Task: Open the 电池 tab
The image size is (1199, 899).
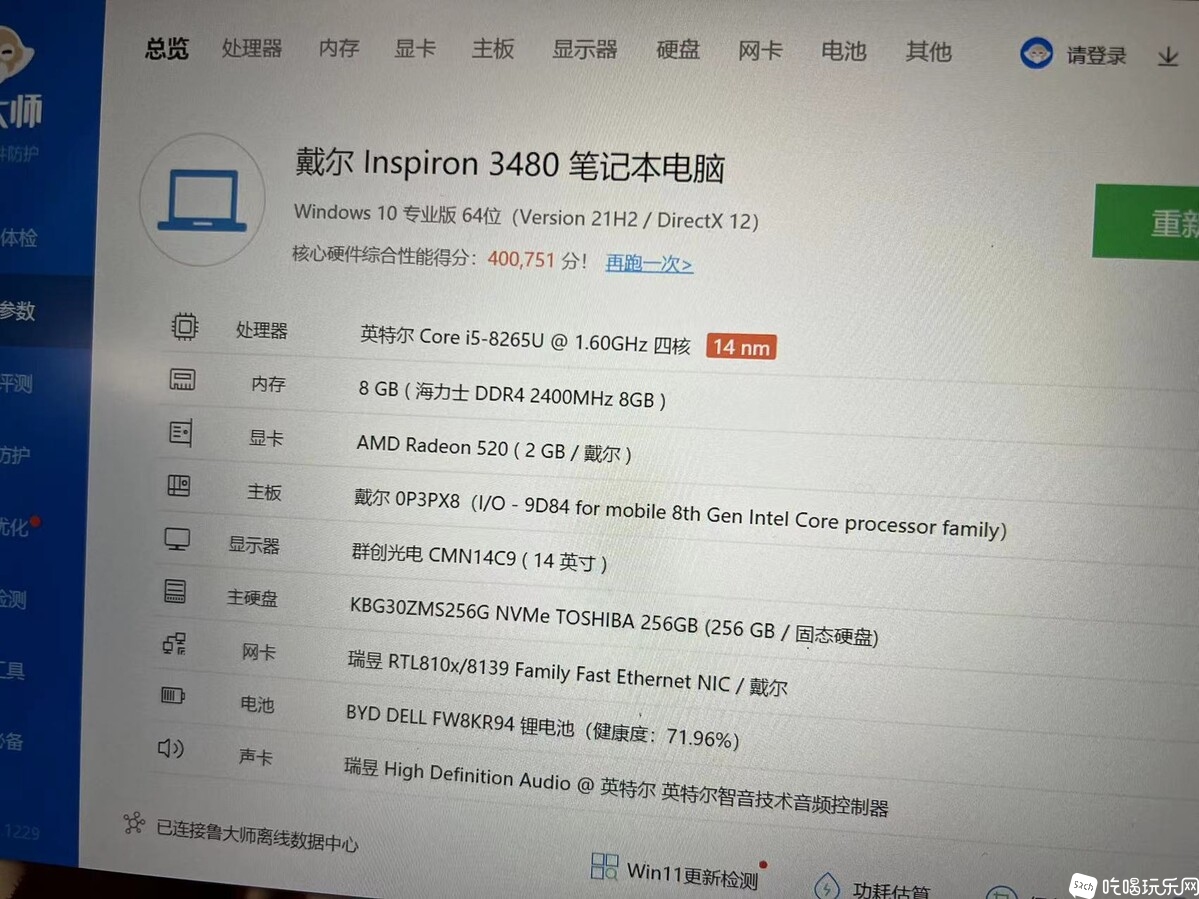Action: tap(843, 51)
